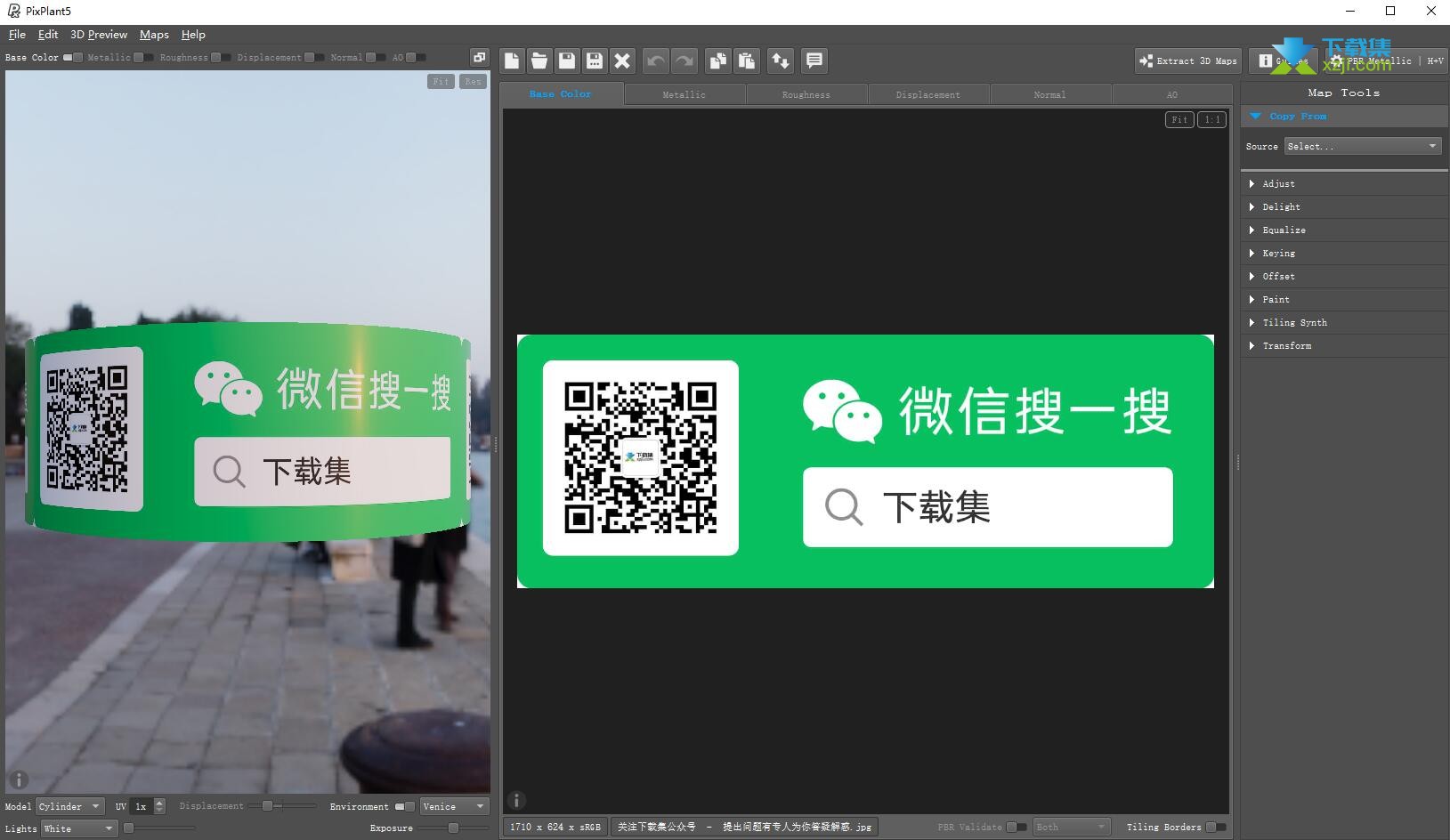The height and width of the screenshot is (840, 1450).
Task: Paste using the clipboard icon
Action: click(x=746, y=61)
